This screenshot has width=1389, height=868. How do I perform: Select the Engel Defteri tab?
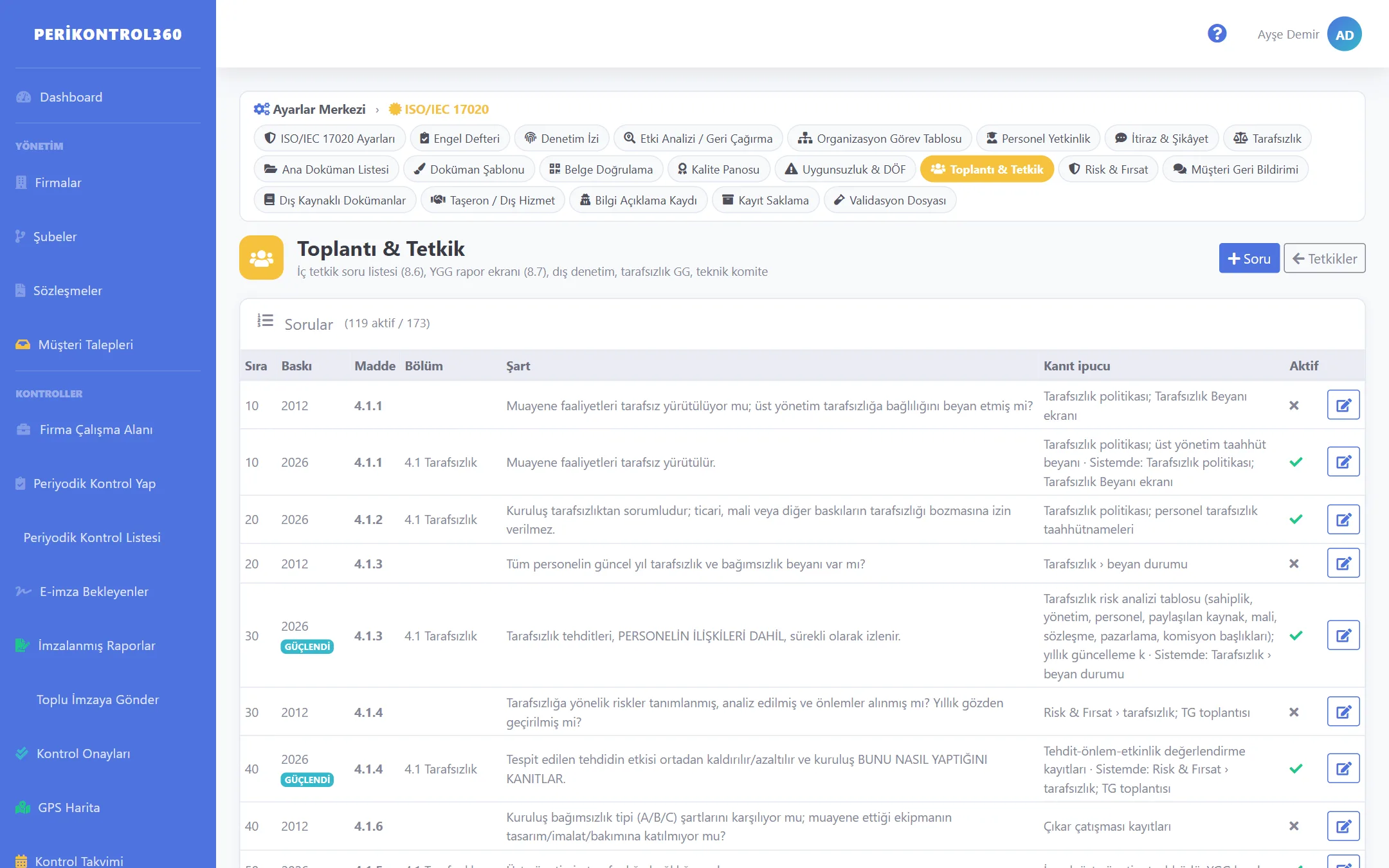[x=460, y=138]
